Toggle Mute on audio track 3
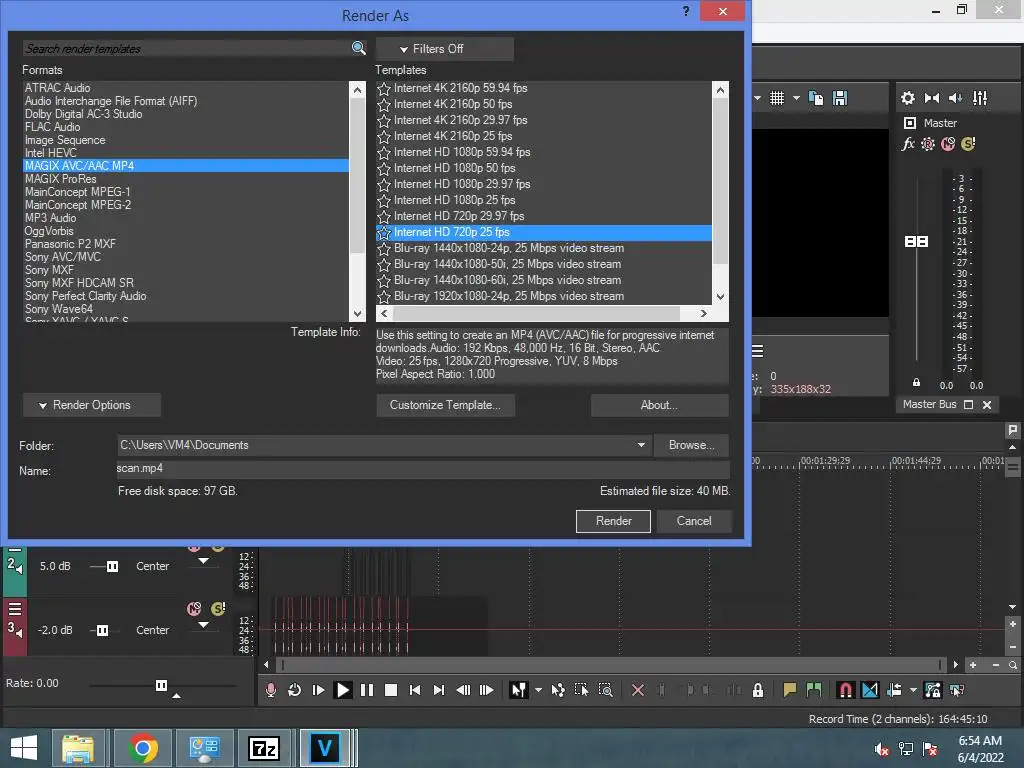The image size is (1024, 768). 194,609
